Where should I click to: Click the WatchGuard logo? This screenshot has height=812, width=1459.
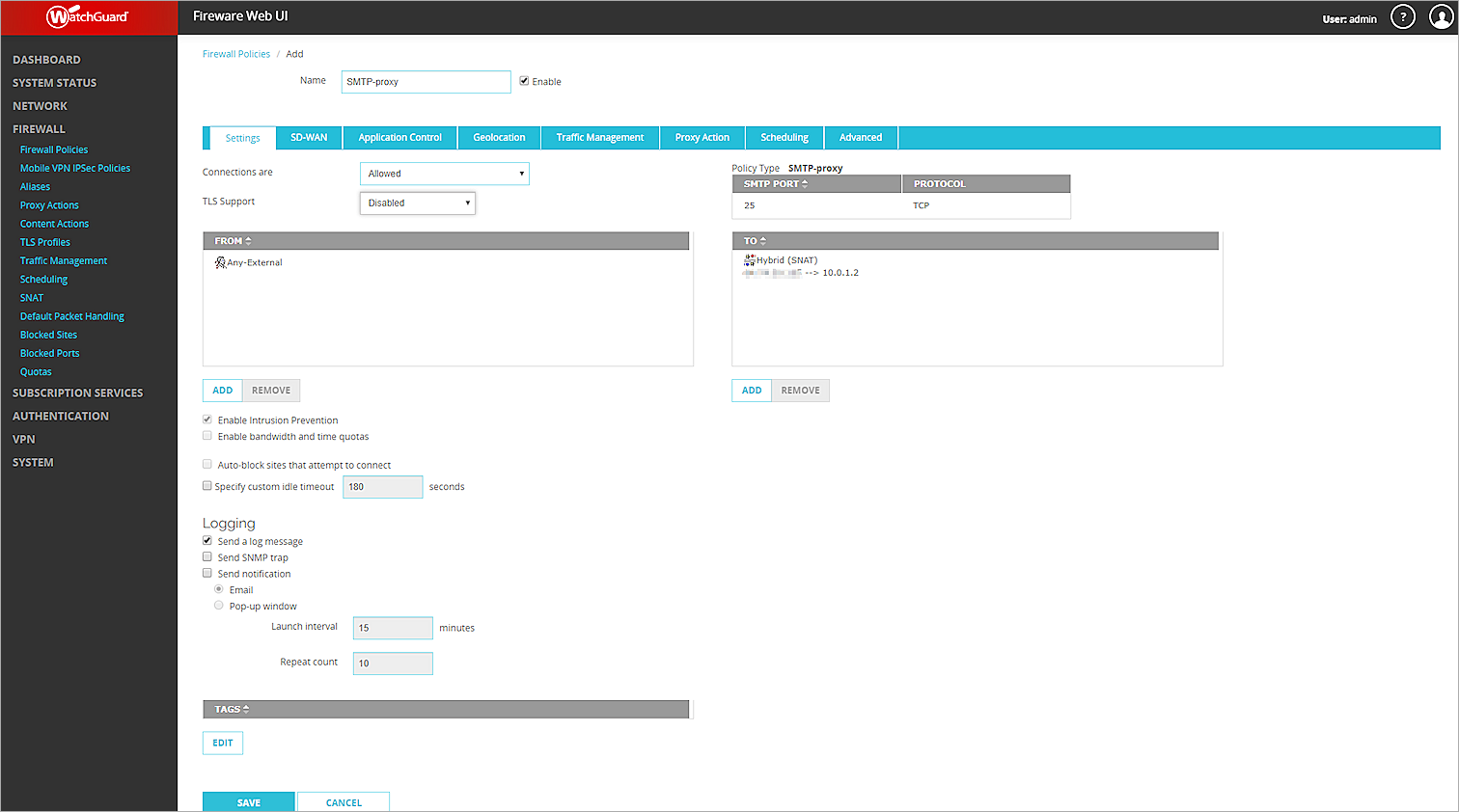tap(88, 16)
